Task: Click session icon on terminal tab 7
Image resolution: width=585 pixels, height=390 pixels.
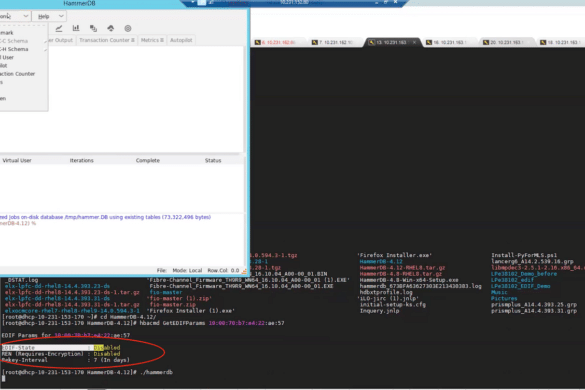Action: (315, 43)
